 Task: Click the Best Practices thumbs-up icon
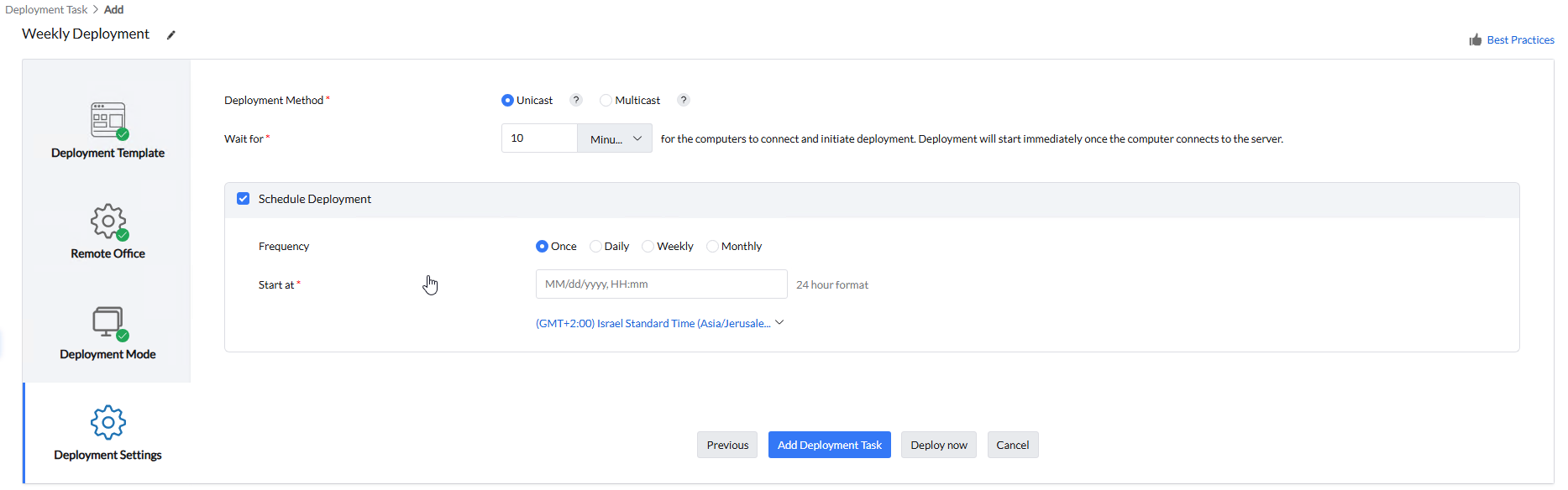[1475, 40]
